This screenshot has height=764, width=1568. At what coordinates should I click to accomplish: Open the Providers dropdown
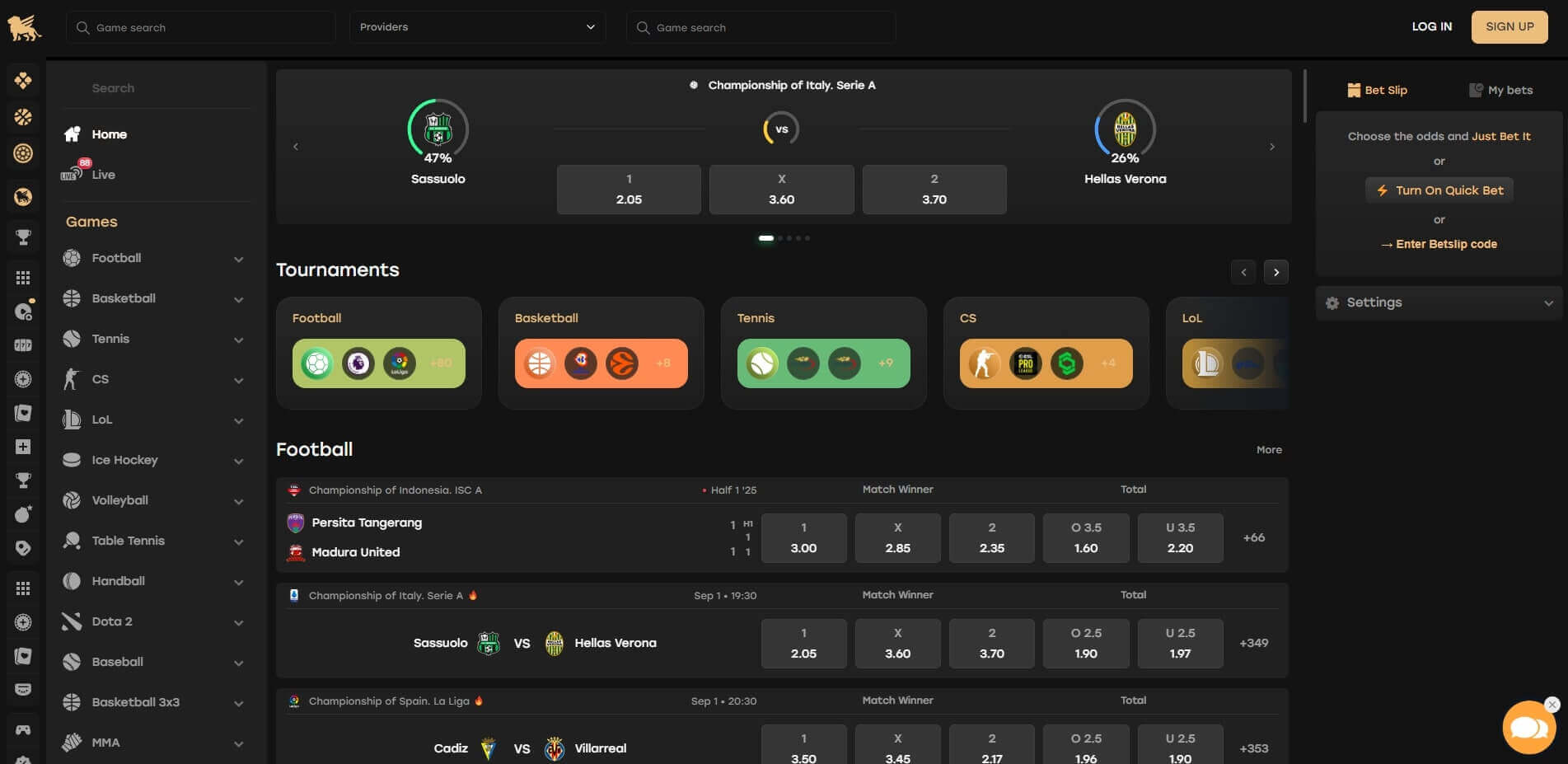point(477,26)
